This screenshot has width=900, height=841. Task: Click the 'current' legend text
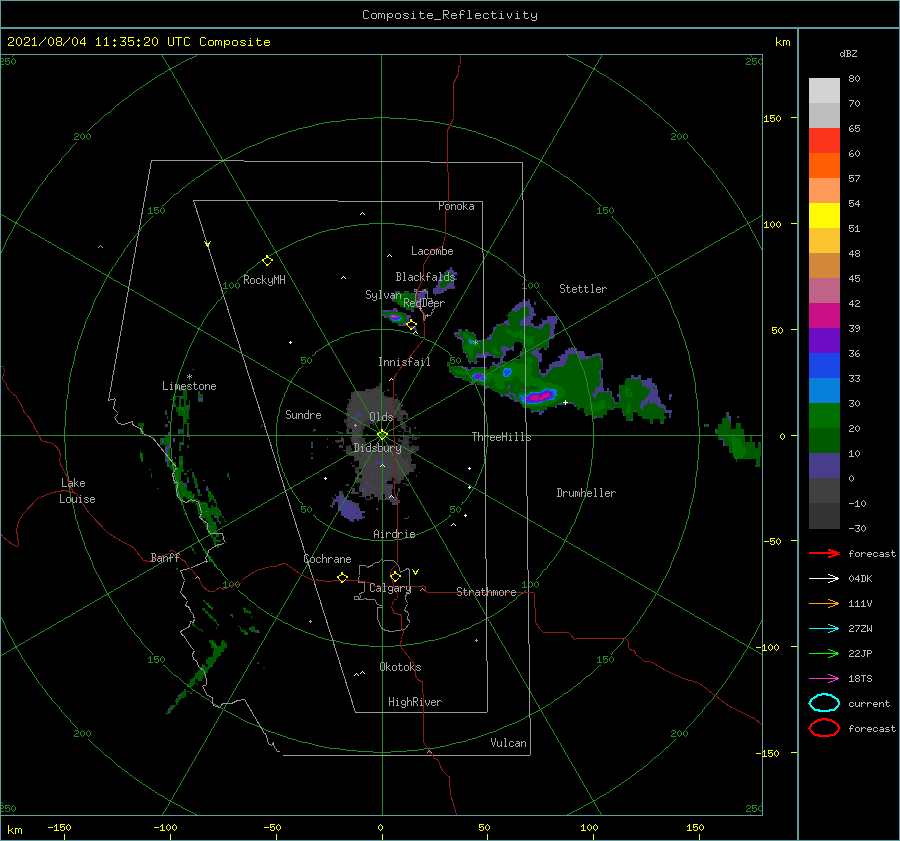869,703
